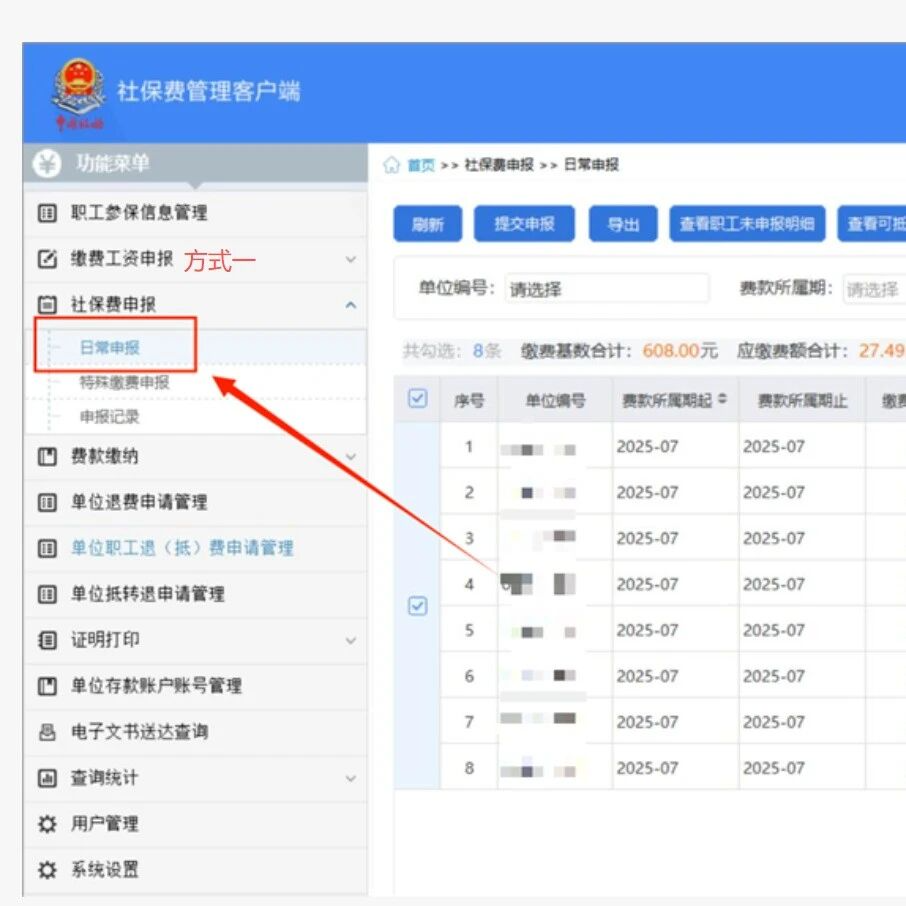Open 申报记录 submenu item
906x906 pixels.
[109, 417]
